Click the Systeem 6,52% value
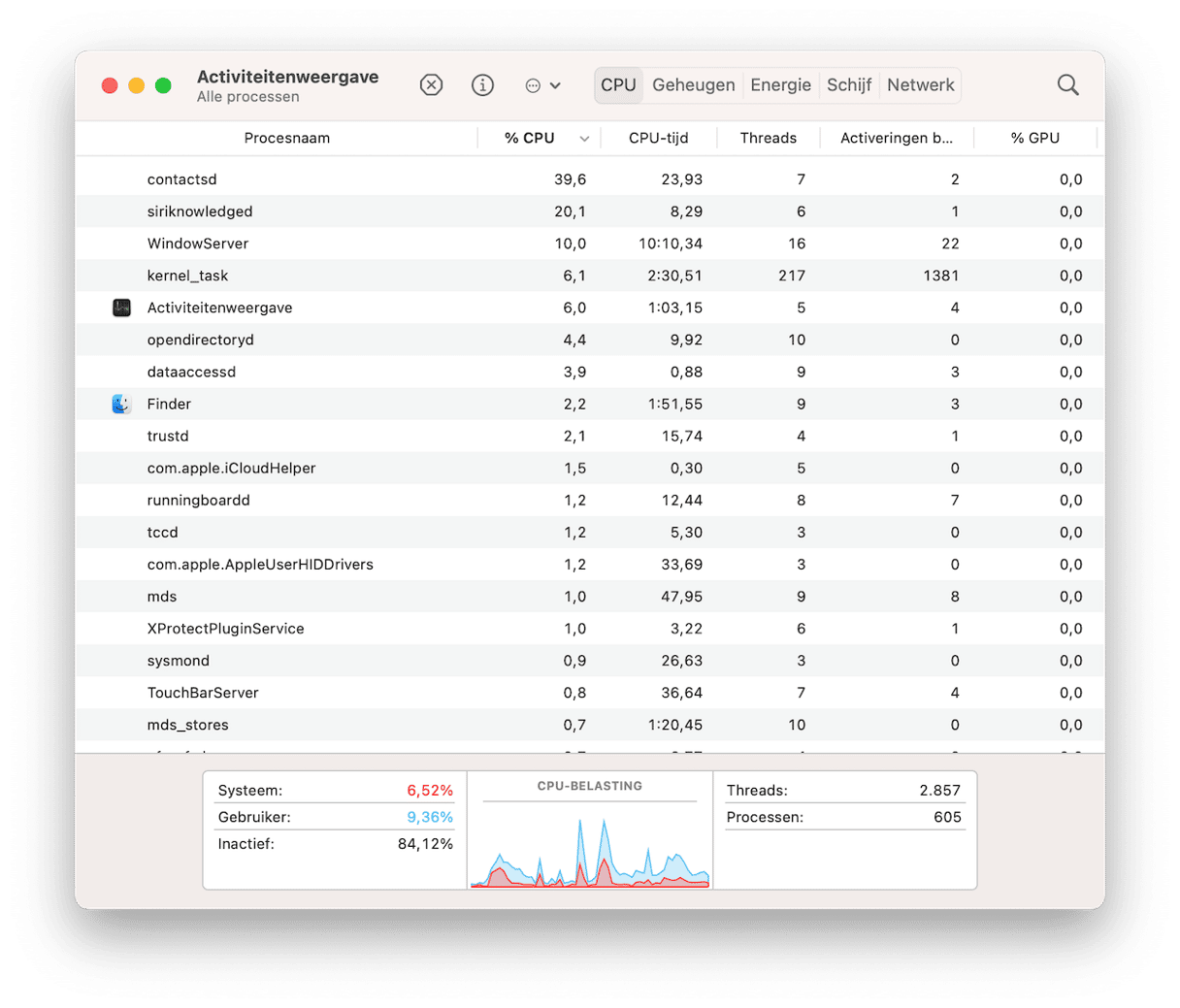 tap(430, 791)
